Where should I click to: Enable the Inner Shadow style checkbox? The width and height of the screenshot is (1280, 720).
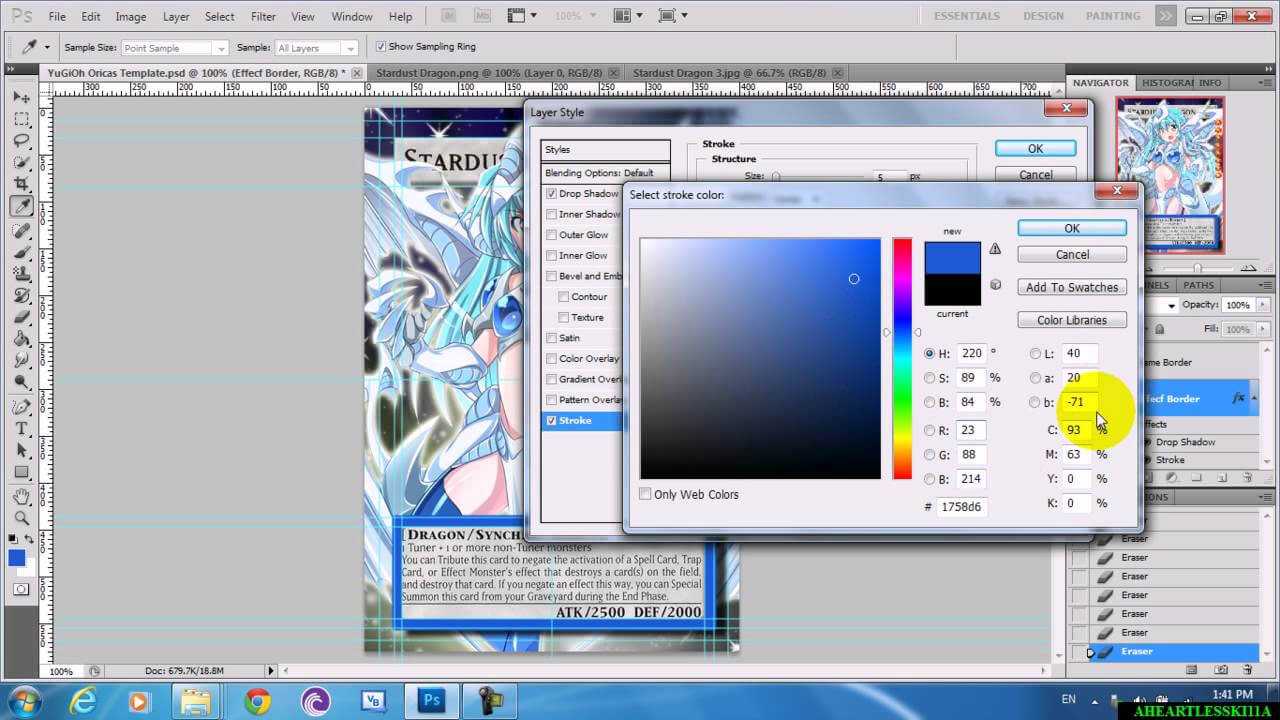[x=551, y=214]
